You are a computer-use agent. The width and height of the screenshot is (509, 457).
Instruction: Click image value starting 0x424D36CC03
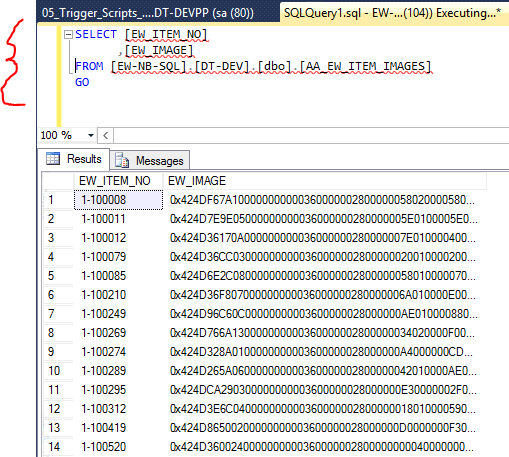(x=325, y=257)
